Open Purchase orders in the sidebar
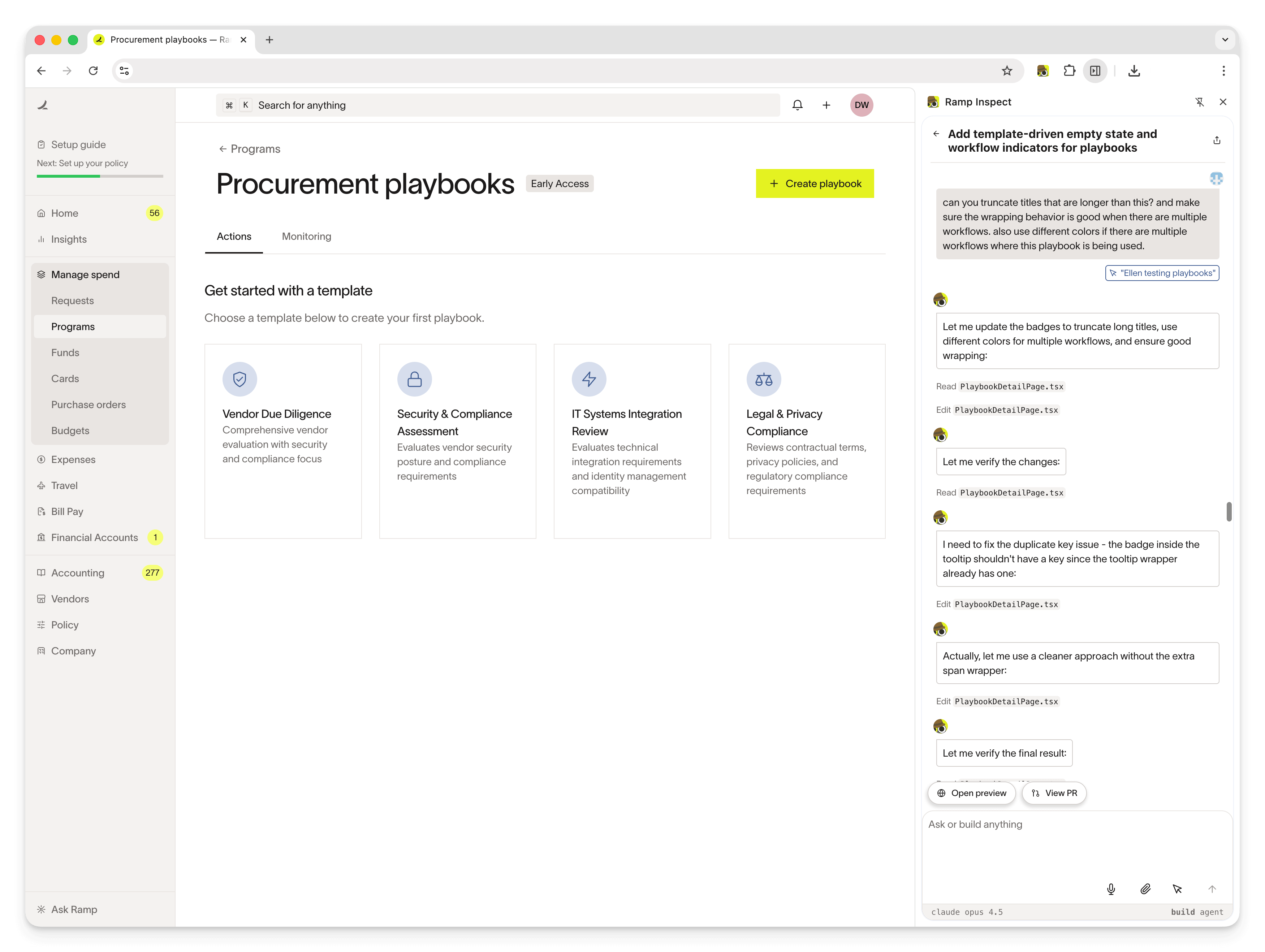The image size is (1265, 952). pyautogui.click(x=88, y=404)
